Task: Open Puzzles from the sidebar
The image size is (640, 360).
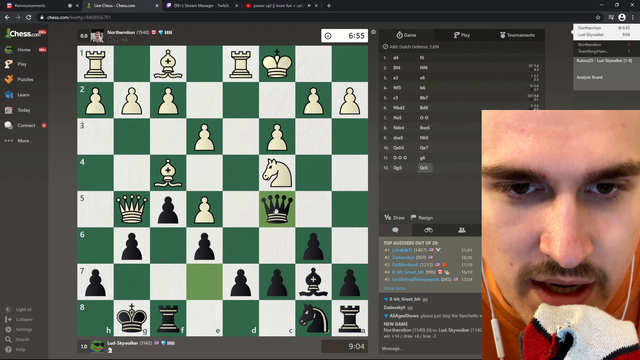Action: click(25, 79)
